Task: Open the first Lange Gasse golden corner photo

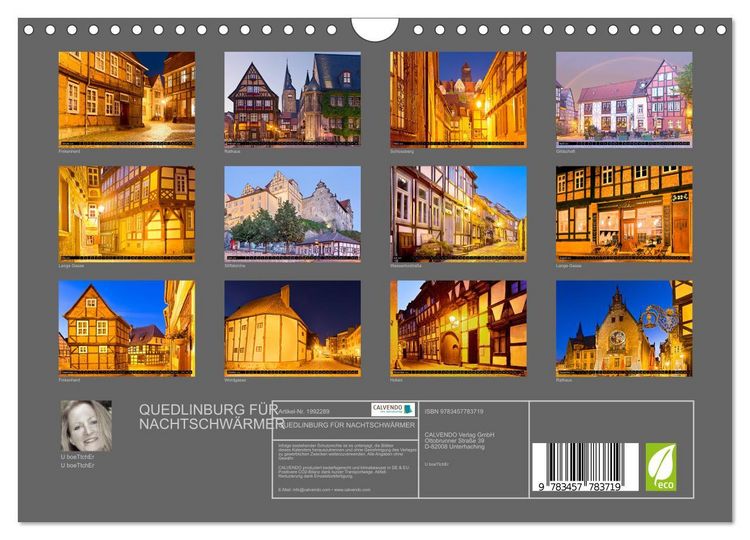Action: (x=127, y=214)
